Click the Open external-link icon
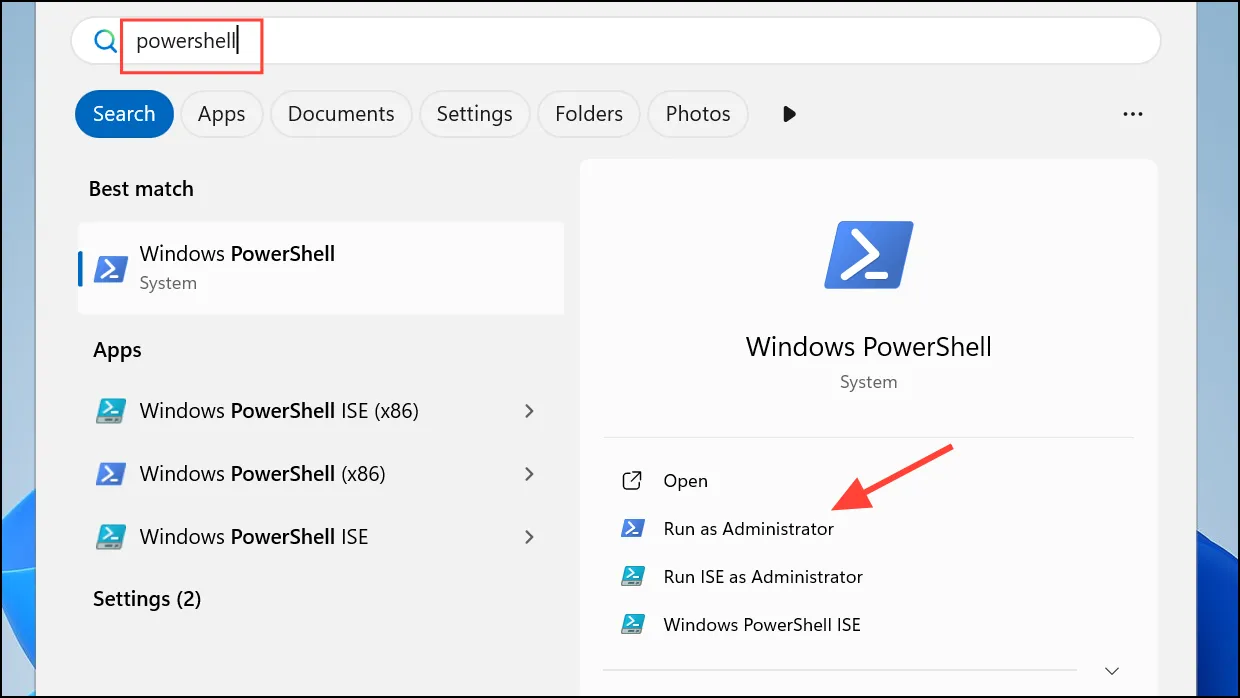 632,481
